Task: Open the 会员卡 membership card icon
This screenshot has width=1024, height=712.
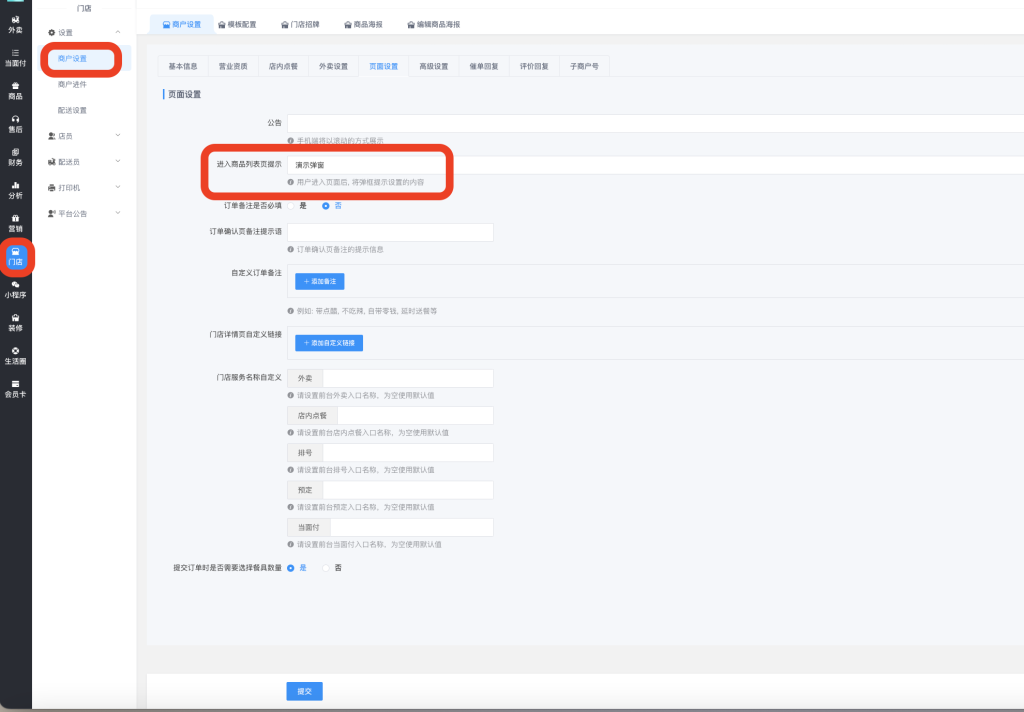Action: [15, 388]
